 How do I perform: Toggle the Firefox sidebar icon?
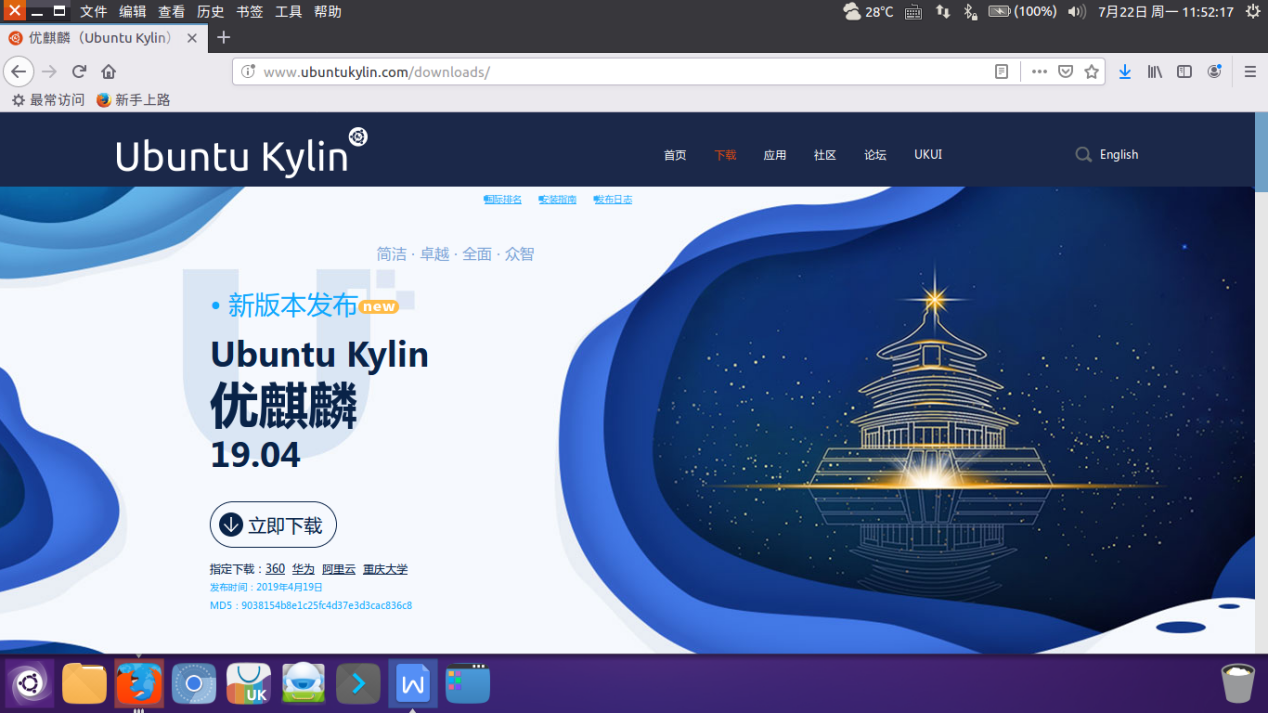[1184, 72]
